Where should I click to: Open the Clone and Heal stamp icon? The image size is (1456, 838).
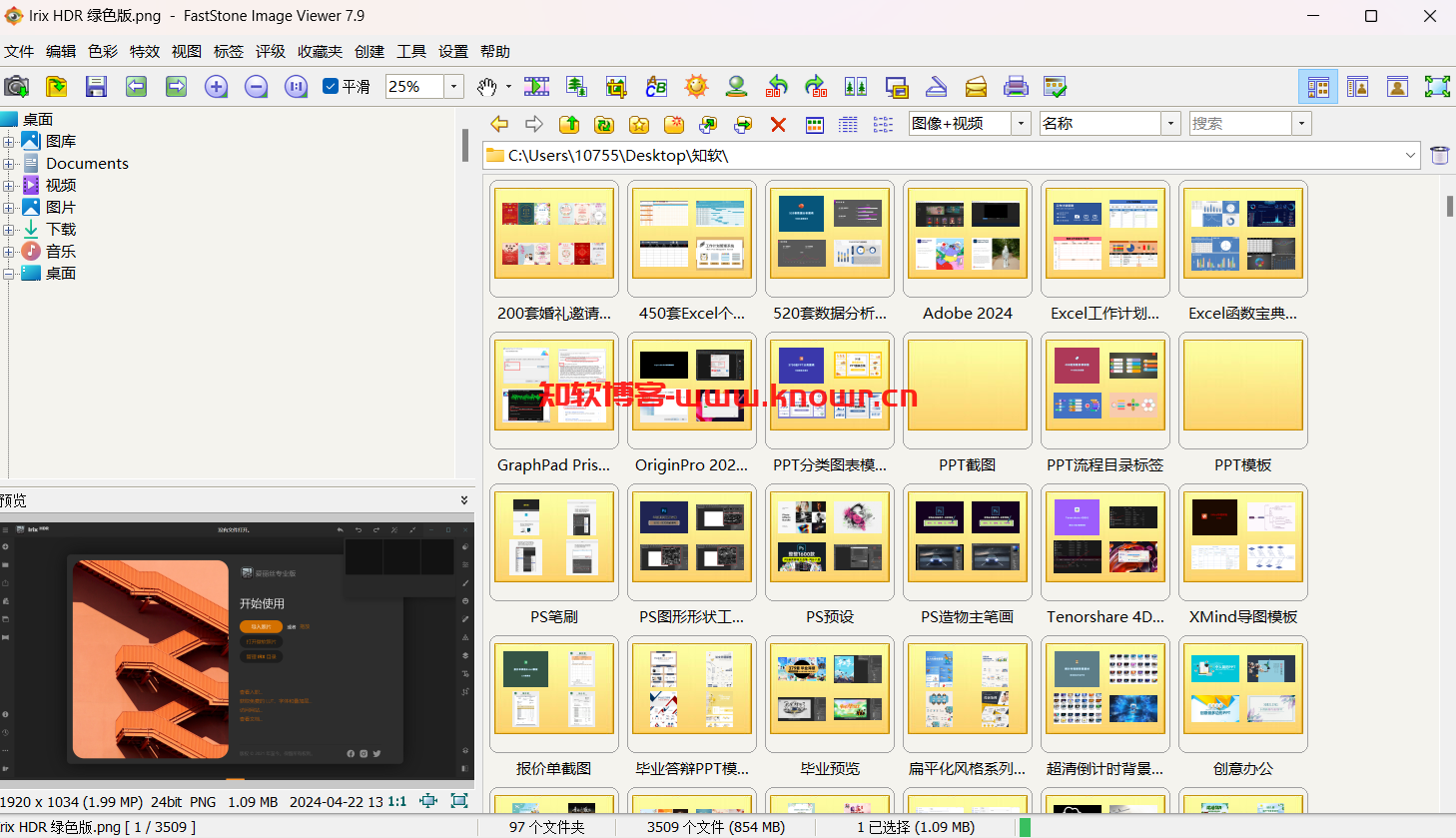736,87
